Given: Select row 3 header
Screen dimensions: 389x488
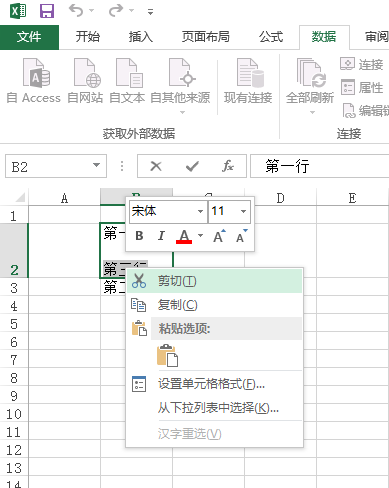Looking at the screenshot, I should (14, 288).
